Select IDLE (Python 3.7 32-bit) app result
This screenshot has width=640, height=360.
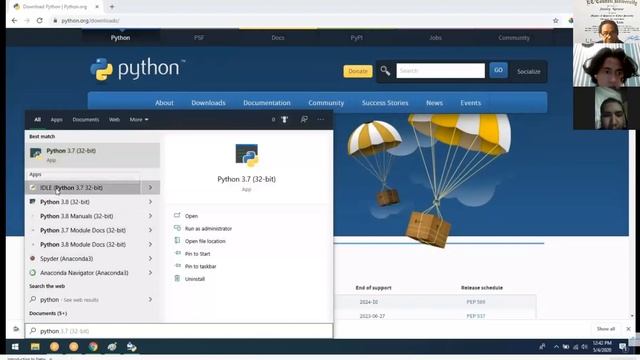pos(83,188)
